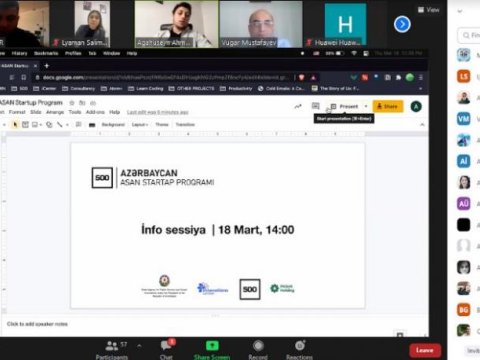Expand the caret next to Participants

139,346
